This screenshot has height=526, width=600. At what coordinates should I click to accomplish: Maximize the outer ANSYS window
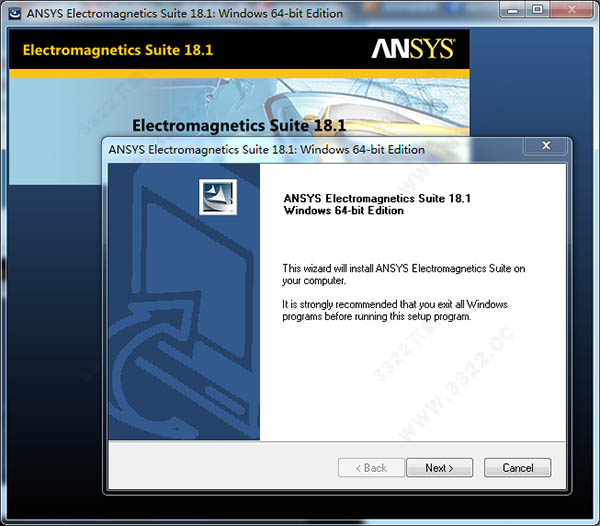[538, 10]
